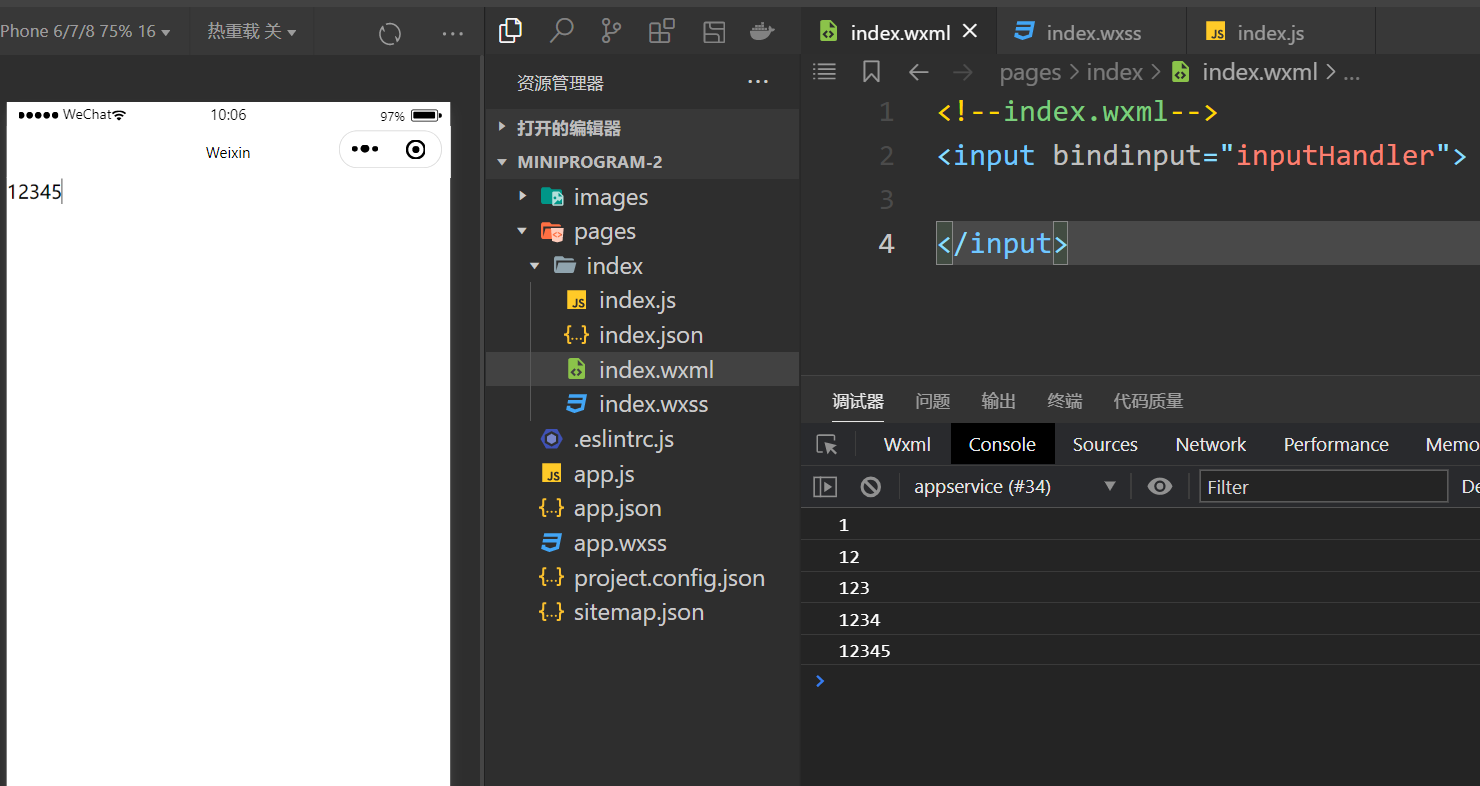Toggle the console sidebar panel icon

824,486
